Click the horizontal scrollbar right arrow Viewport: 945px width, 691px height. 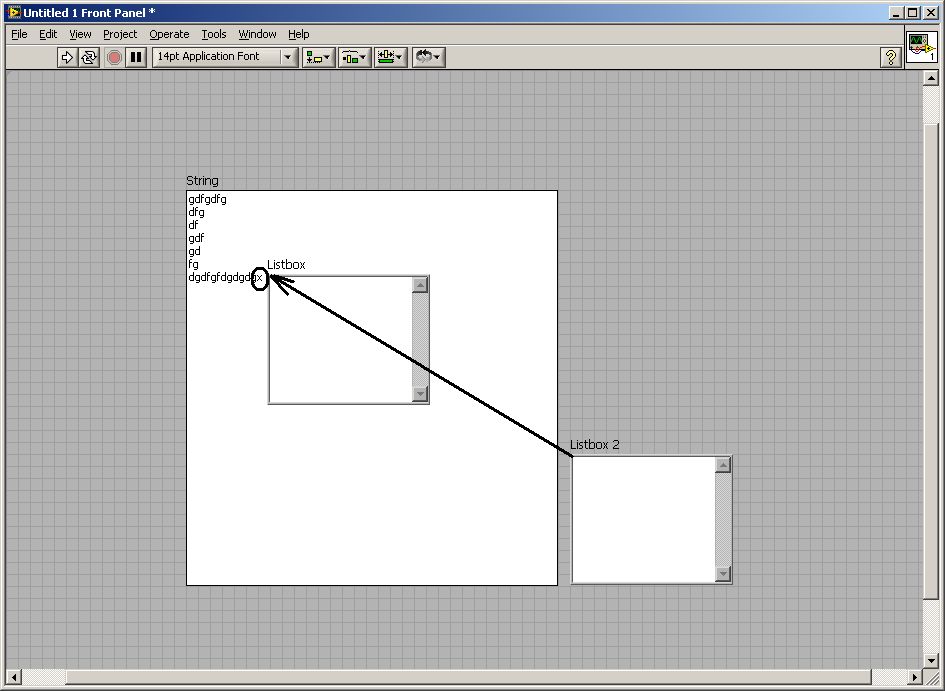point(915,677)
